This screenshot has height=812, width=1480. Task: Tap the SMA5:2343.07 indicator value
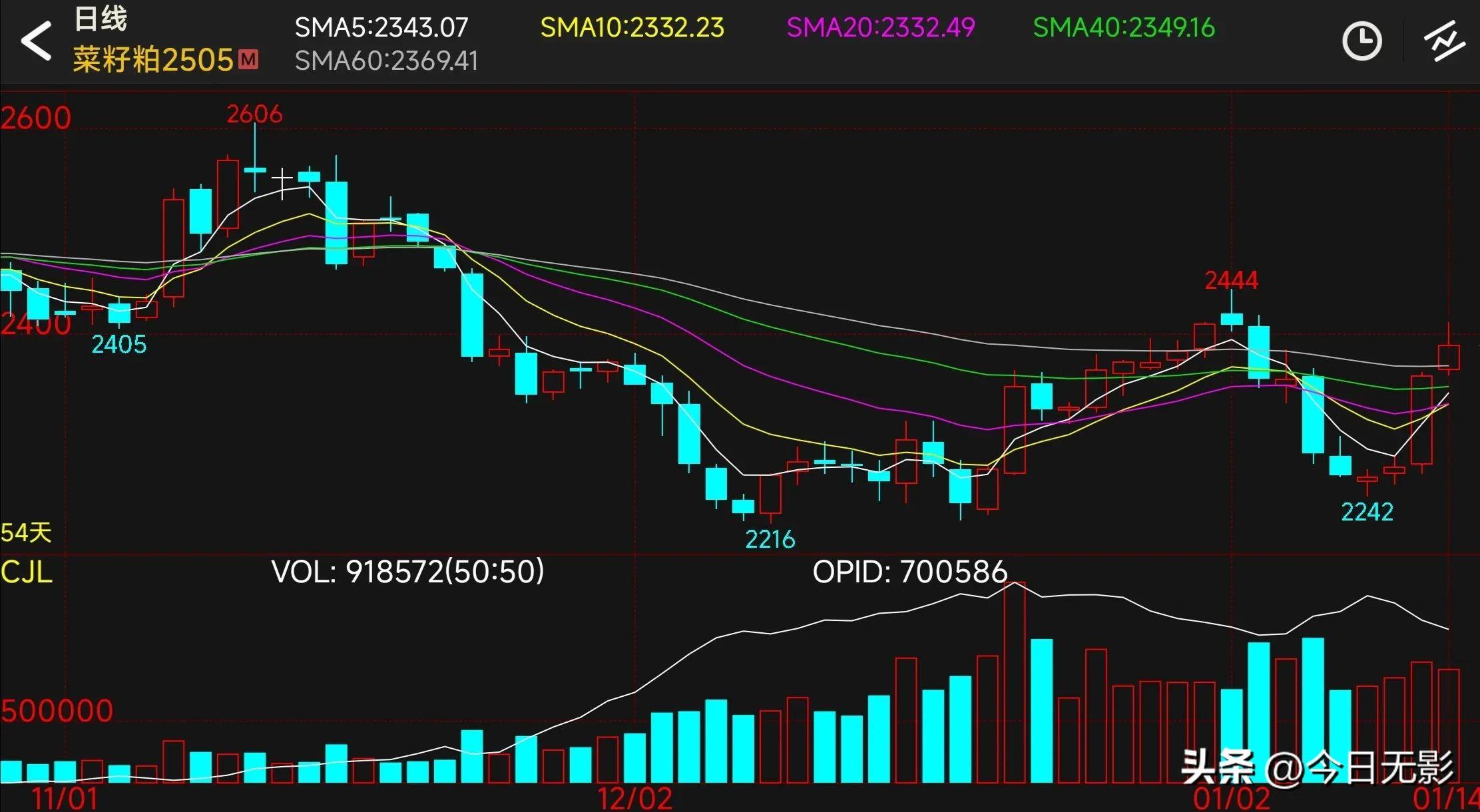point(381,28)
